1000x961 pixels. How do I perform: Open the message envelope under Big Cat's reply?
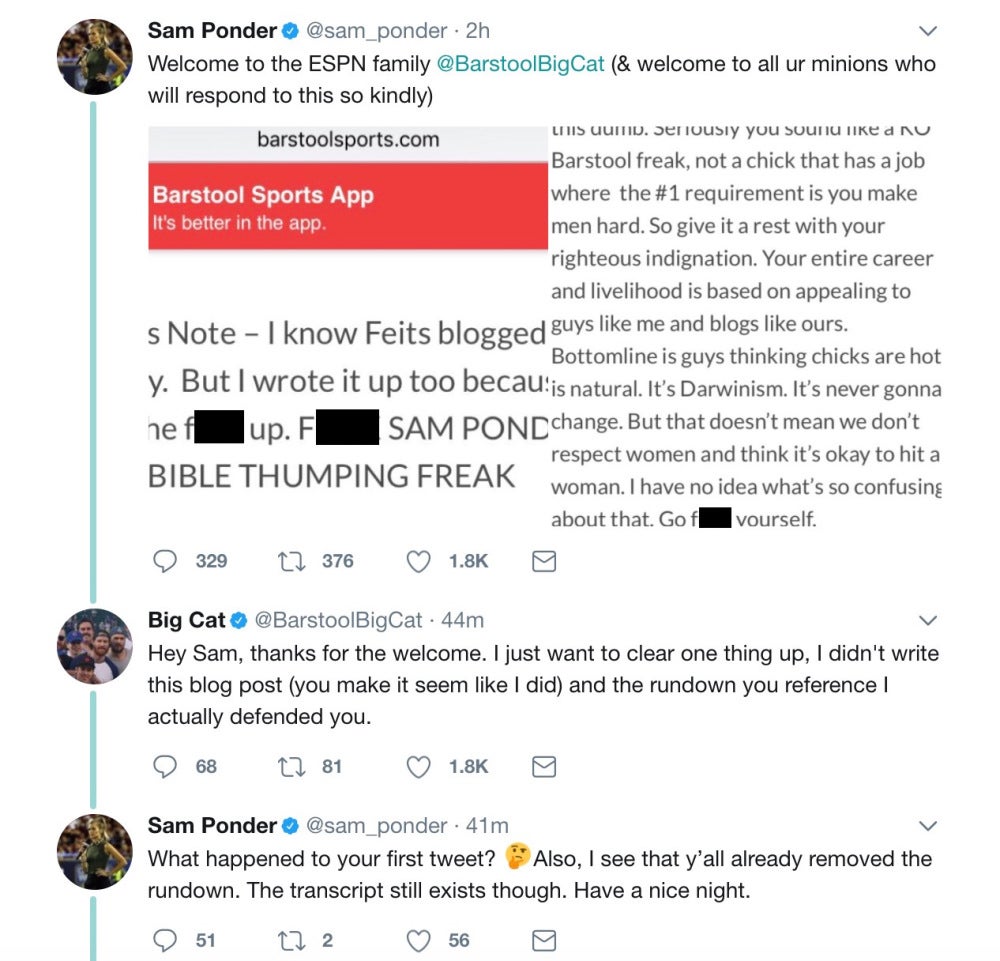click(543, 766)
